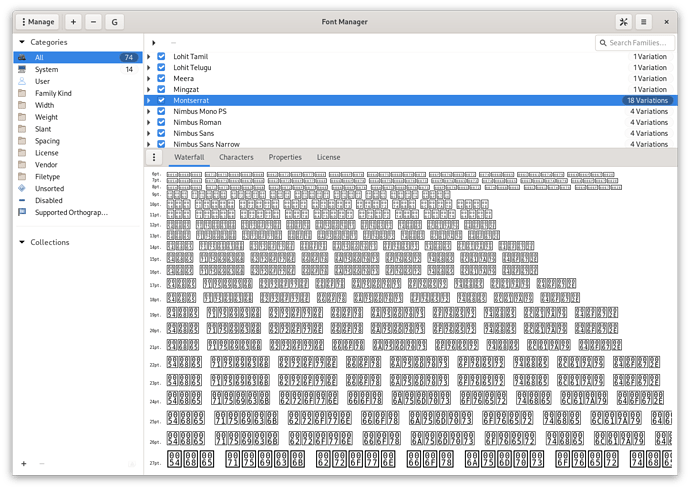This screenshot has height=489, width=690.
Task: Click the All category icon
Action: (x=22, y=57)
